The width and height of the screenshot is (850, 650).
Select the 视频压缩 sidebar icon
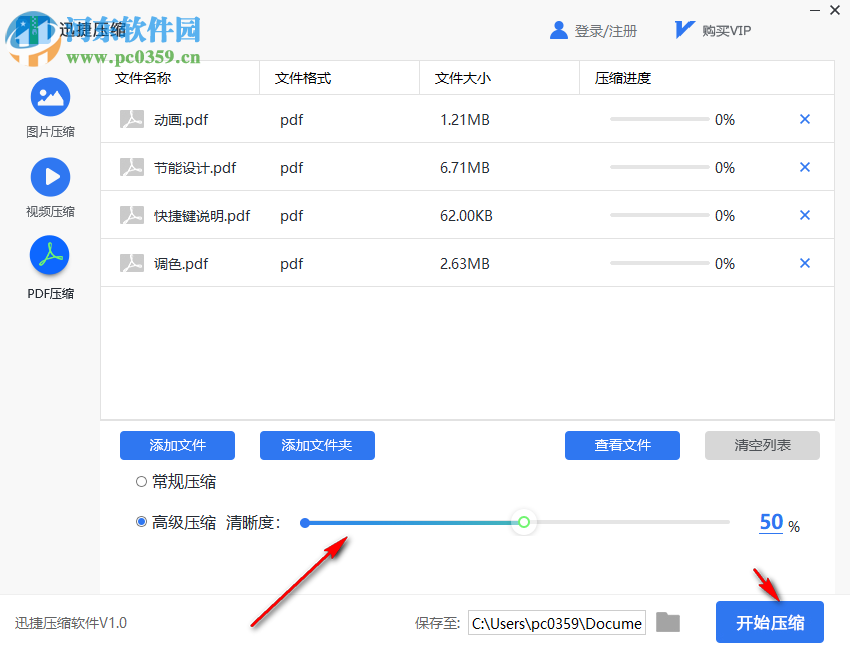50,177
